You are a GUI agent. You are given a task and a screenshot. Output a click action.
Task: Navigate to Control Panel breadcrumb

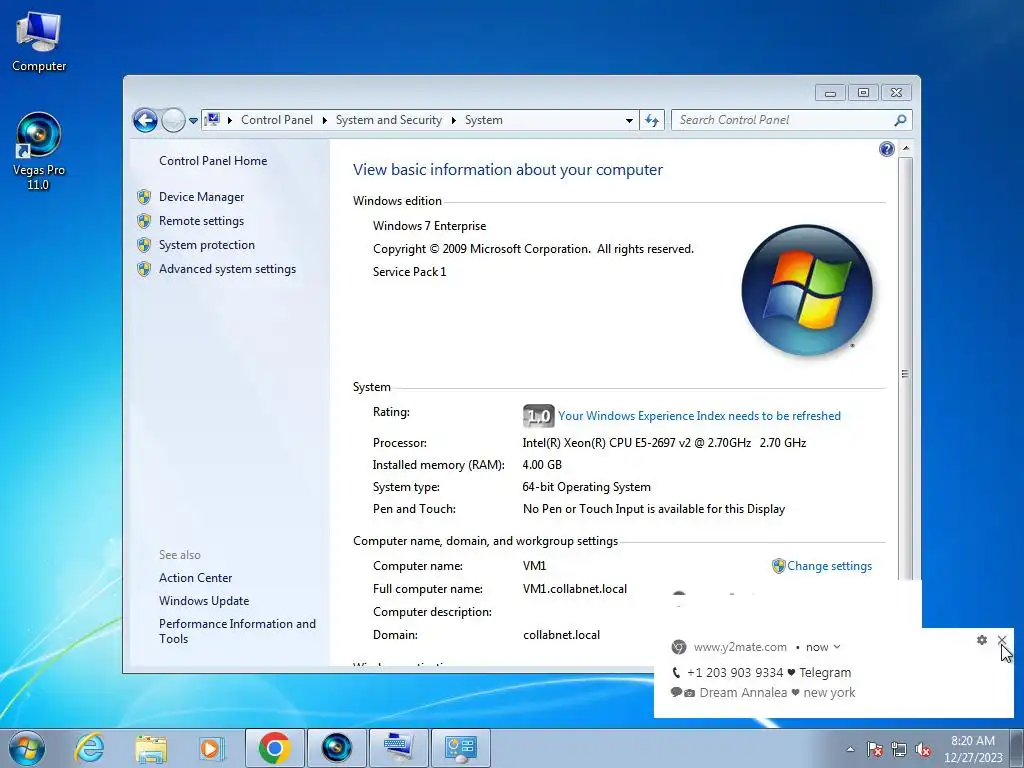[277, 120]
